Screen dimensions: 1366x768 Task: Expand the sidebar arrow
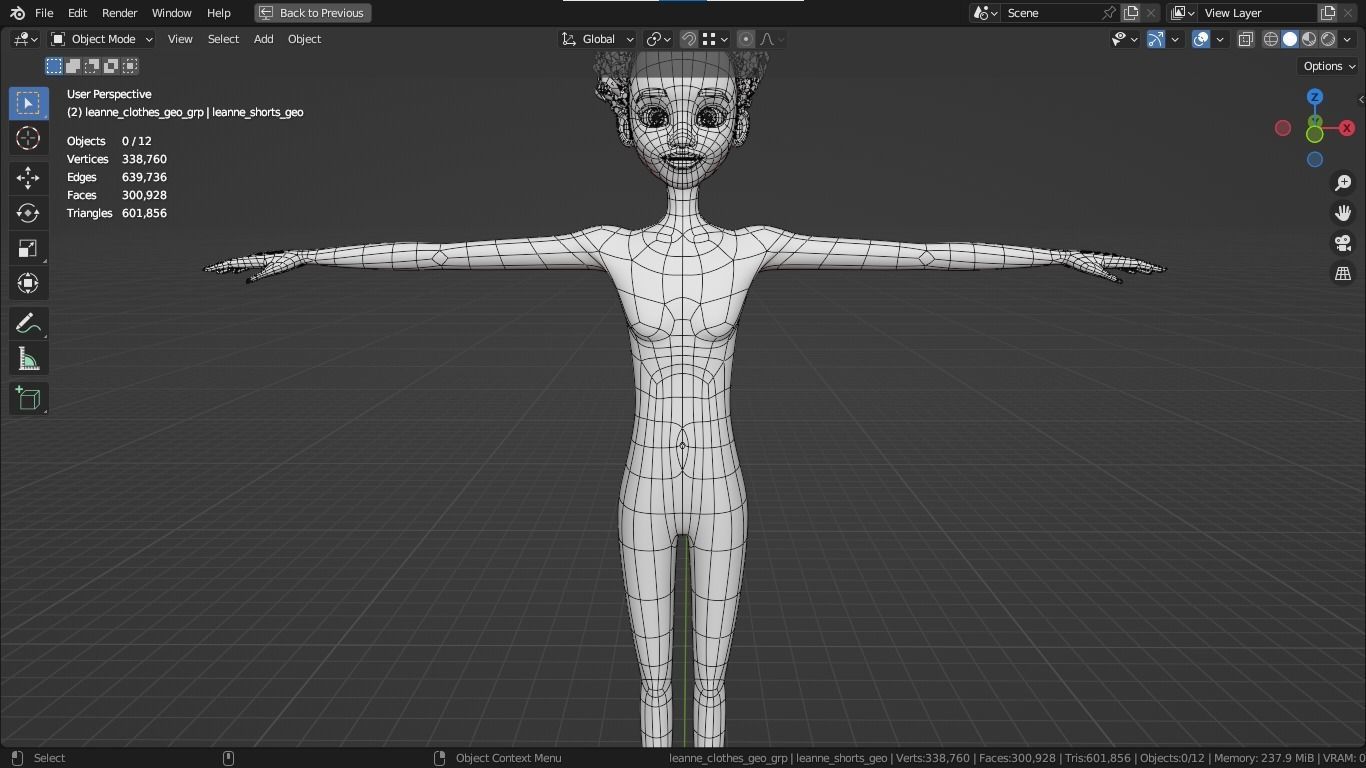1361,99
